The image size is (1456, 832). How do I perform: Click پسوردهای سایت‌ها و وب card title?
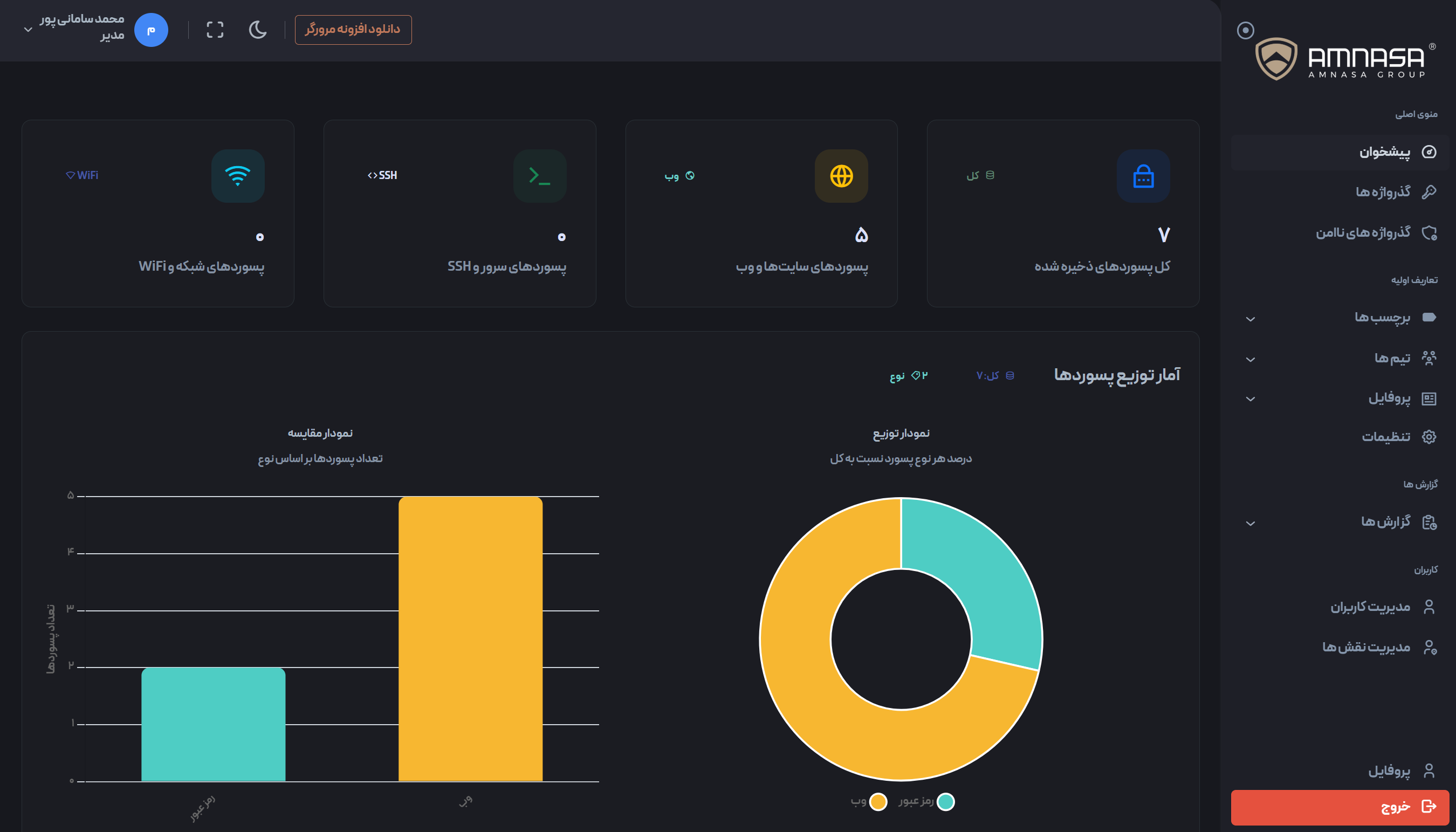click(x=802, y=267)
